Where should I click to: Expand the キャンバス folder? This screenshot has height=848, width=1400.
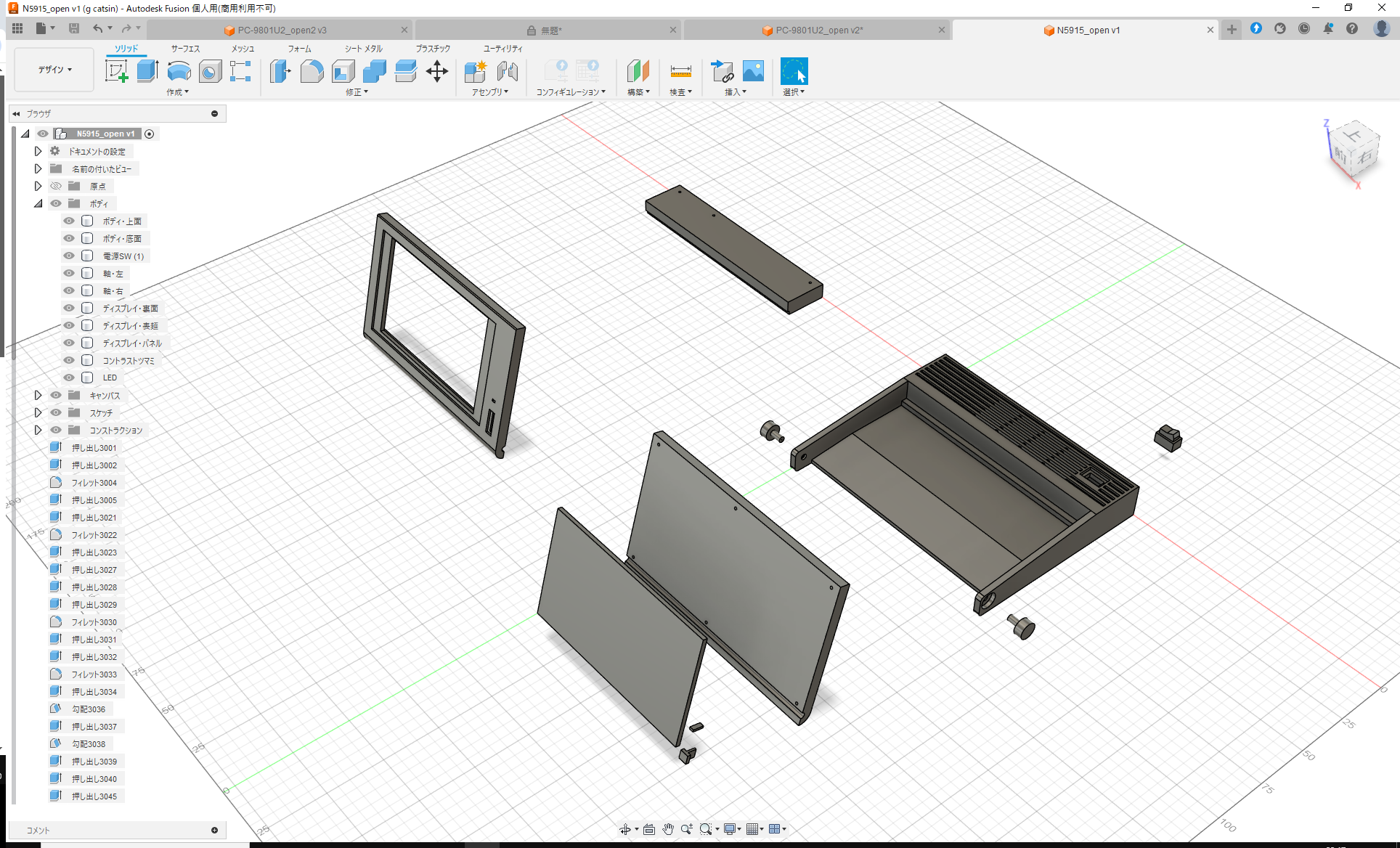[38, 395]
